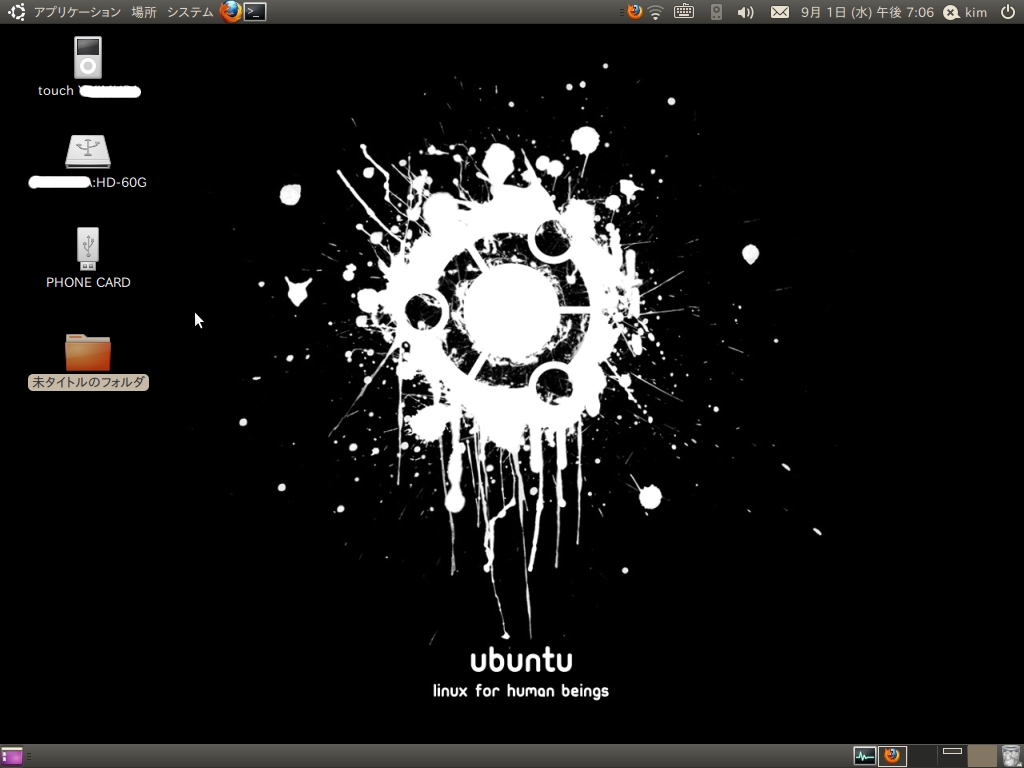Click the Firefox tray icon near the Wi-Fi indicator
This screenshot has height=768, width=1024.
(x=634, y=12)
